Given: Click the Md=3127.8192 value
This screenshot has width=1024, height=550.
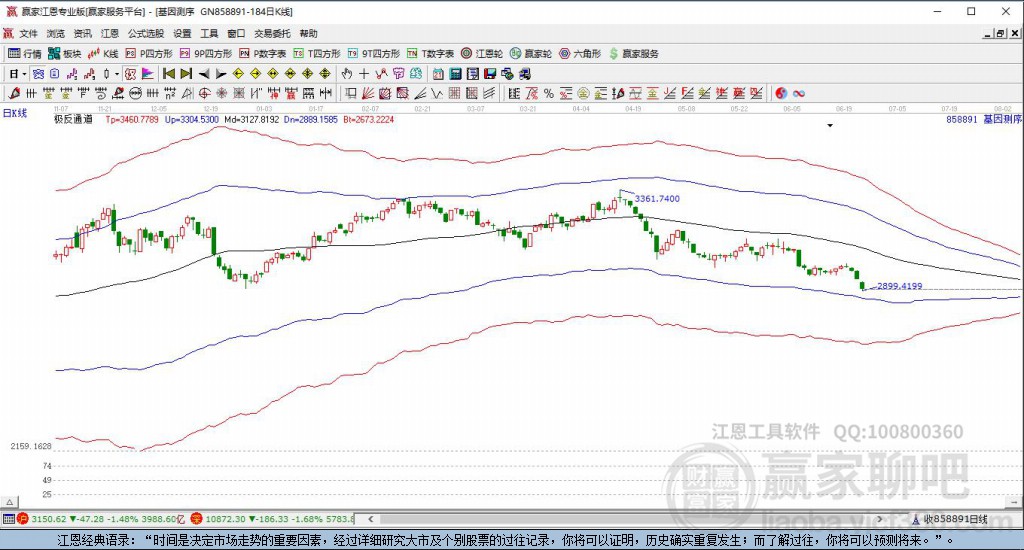Looking at the screenshot, I should [x=251, y=120].
